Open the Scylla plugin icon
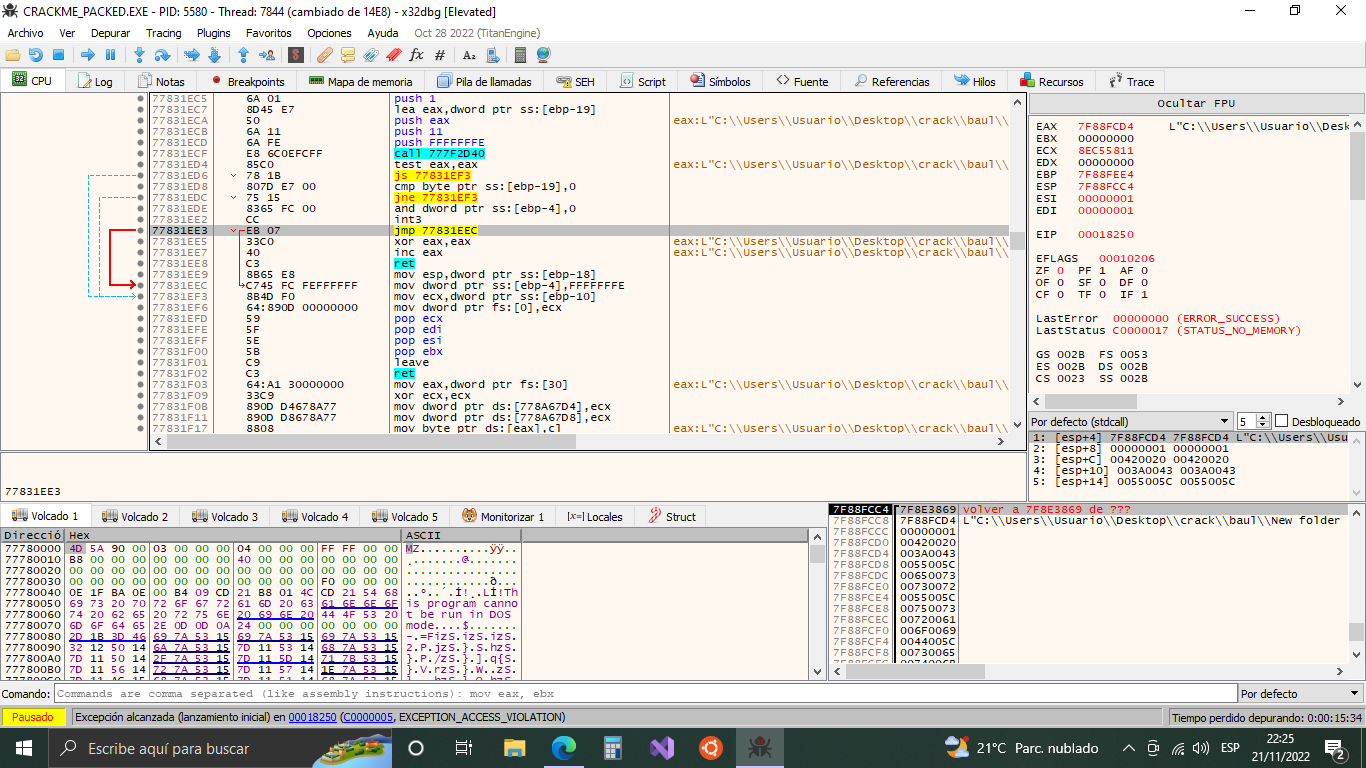 pos(296,55)
